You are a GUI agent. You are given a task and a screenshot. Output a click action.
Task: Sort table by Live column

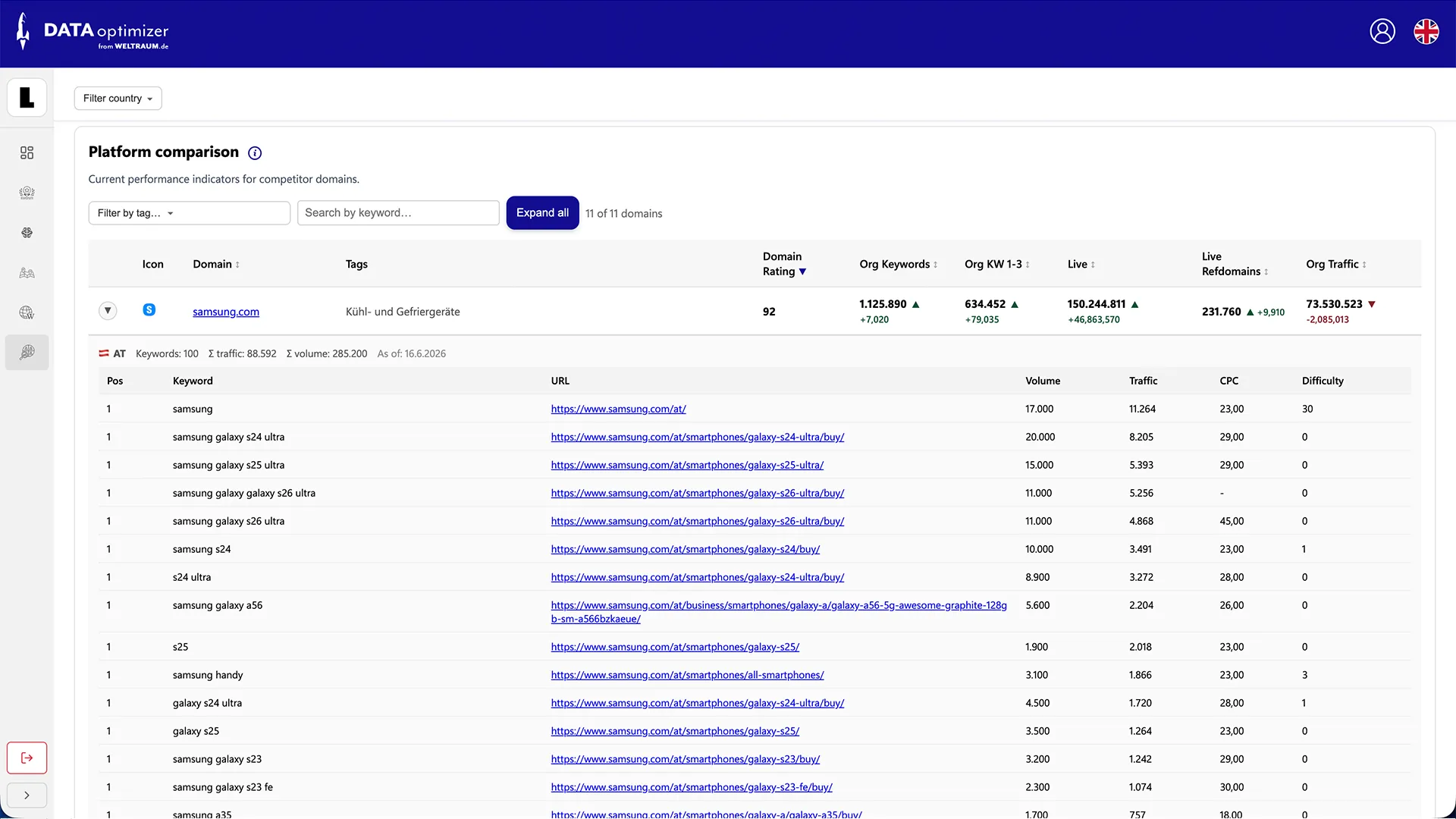[1081, 264]
